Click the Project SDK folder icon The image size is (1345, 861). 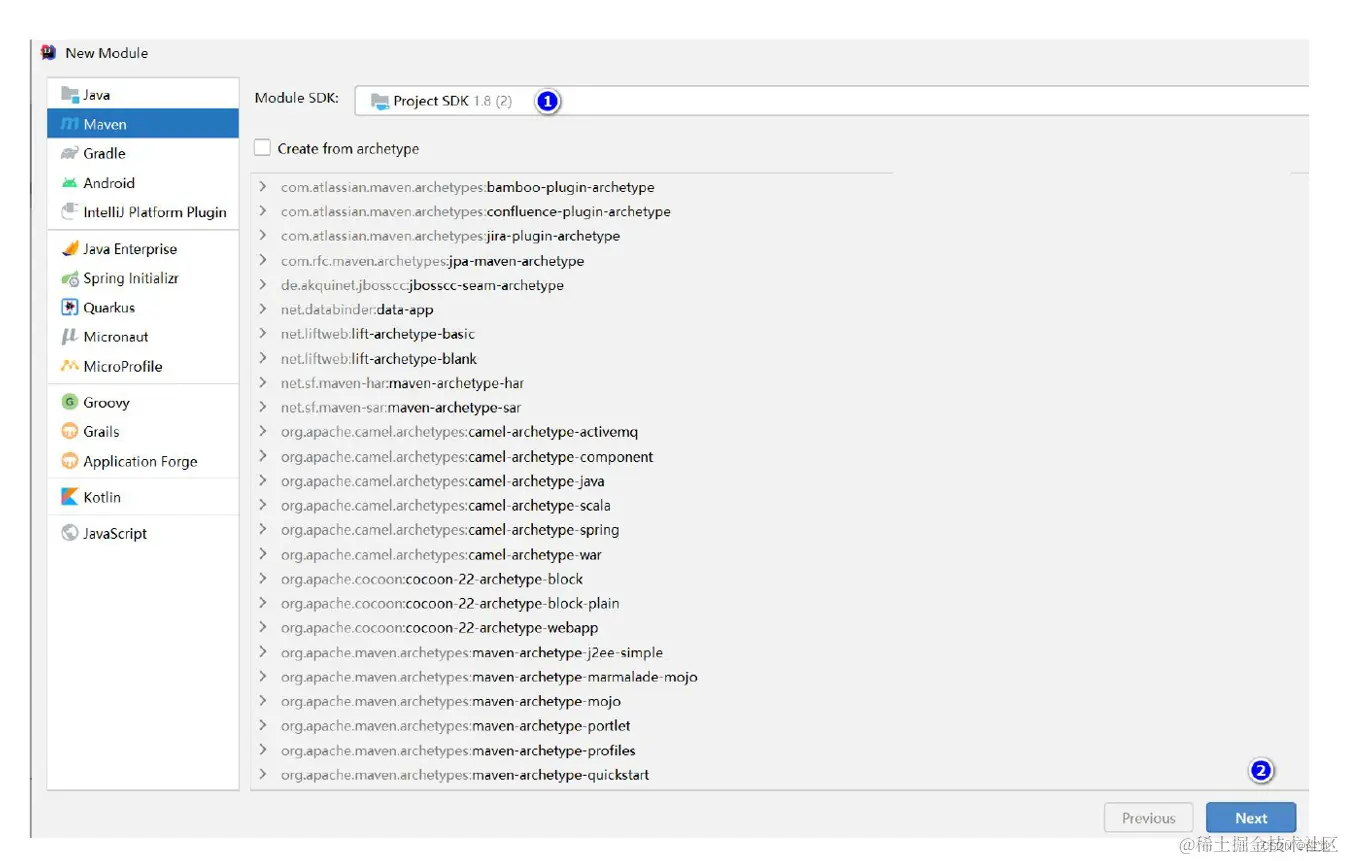(380, 101)
